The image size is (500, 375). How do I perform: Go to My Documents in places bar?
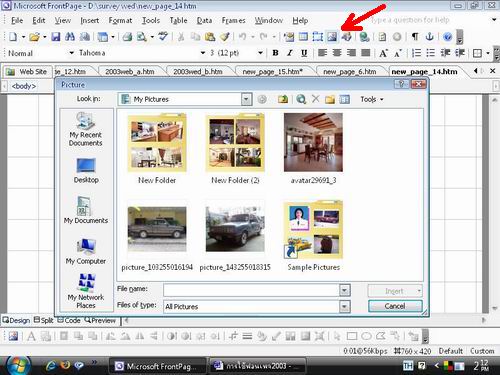pyautogui.click(x=86, y=211)
